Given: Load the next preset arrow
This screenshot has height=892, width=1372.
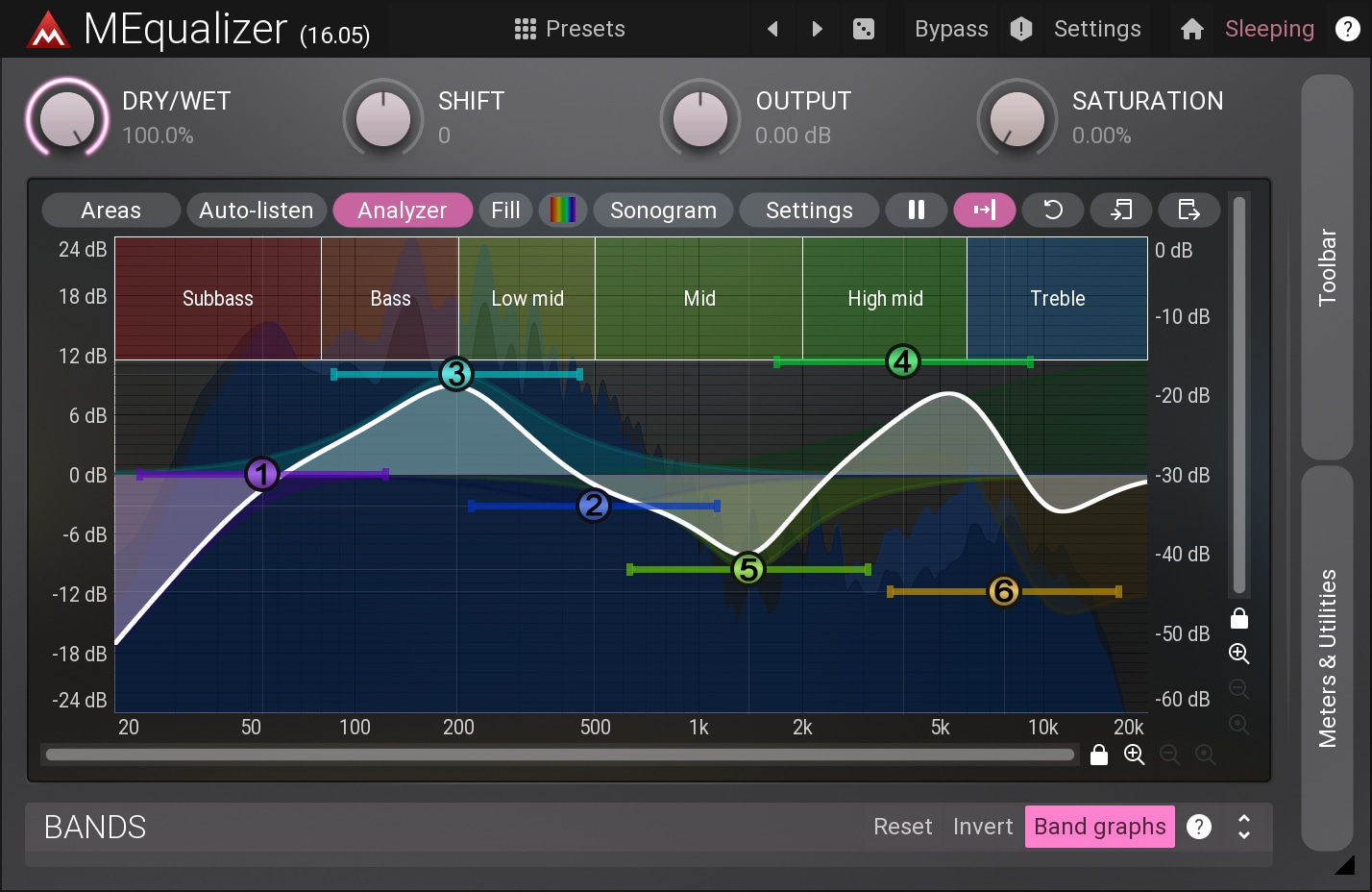Looking at the screenshot, I should point(817,29).
